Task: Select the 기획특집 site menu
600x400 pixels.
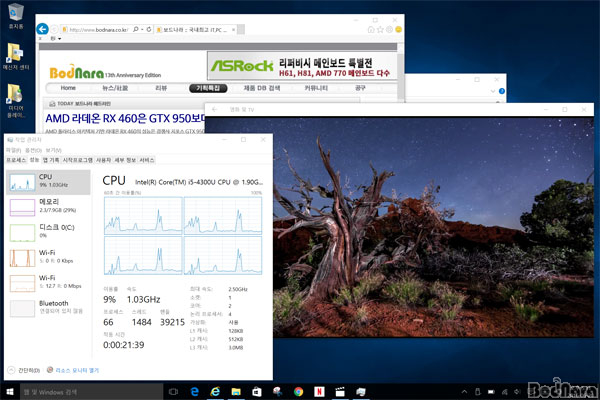Action: click(x=208, y=88)
